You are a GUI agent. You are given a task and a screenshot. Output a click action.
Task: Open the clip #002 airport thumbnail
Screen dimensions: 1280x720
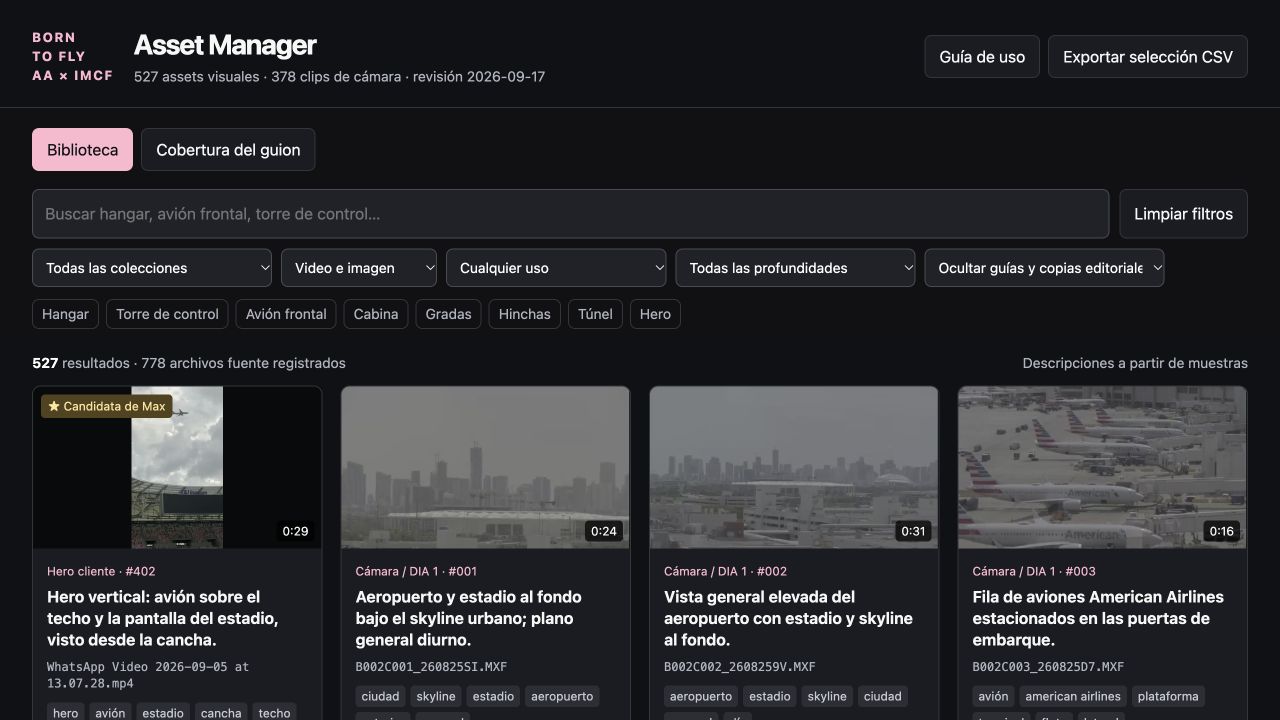[794, 468]
